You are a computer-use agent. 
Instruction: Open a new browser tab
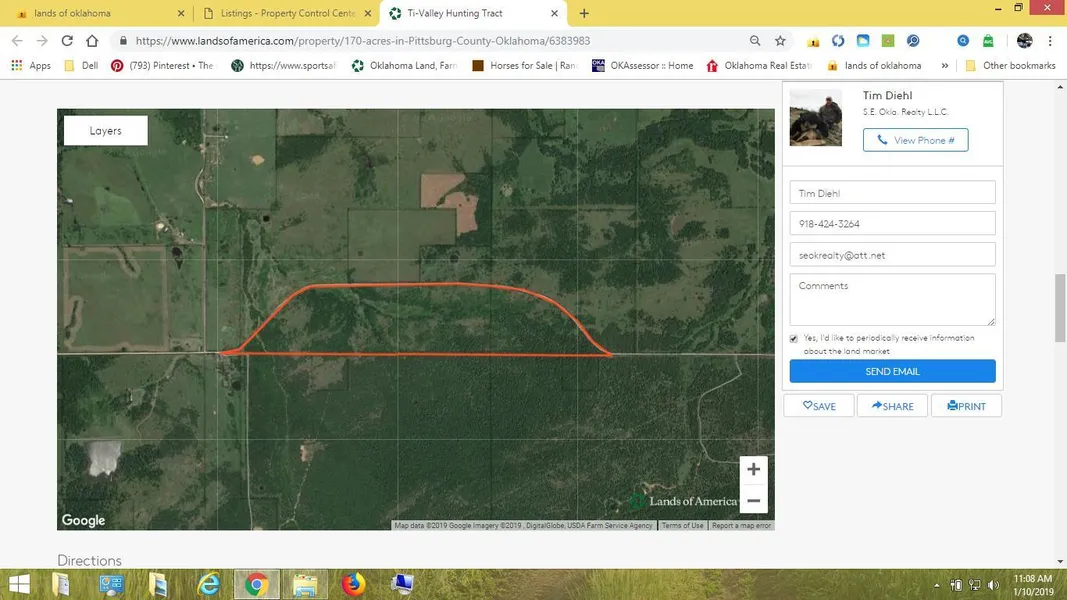(584, 14)
